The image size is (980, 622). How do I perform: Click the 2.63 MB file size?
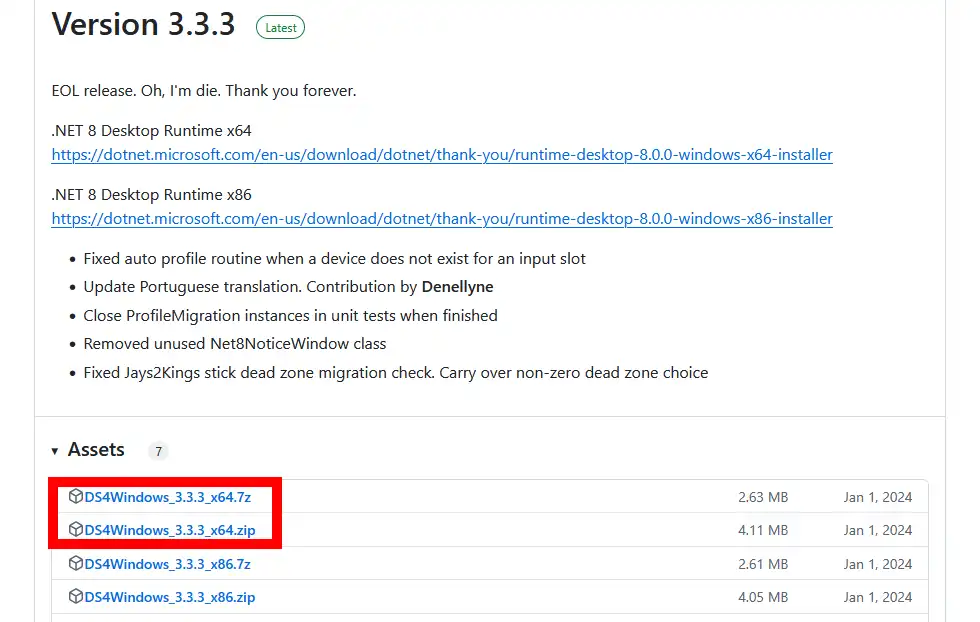[x=763, y=498]
